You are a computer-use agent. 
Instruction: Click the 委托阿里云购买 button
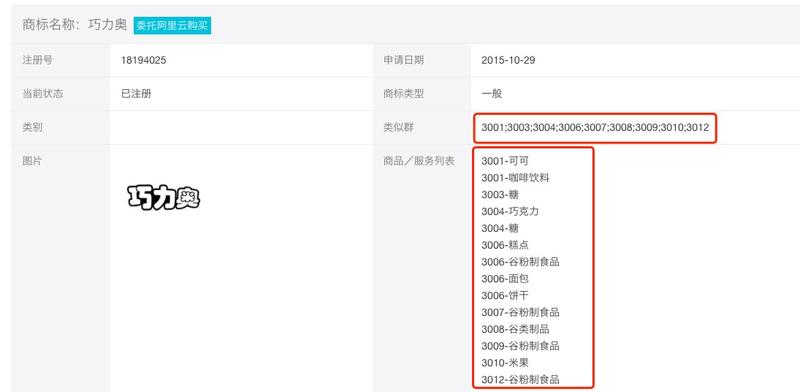(x=172, y=26)
